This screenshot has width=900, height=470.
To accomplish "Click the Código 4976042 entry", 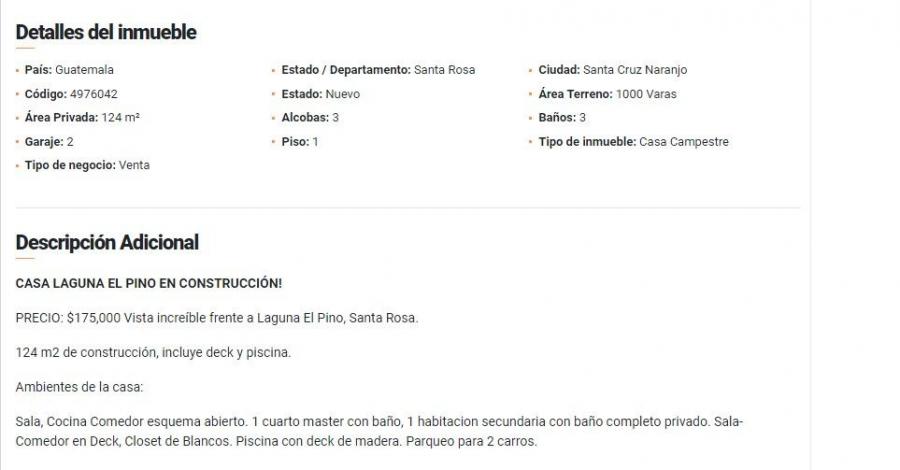I will (x=71, y=94).
